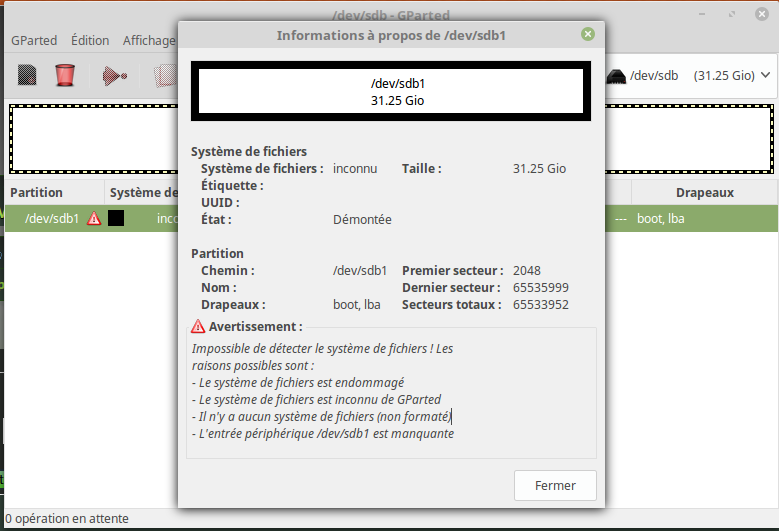Image resolution: width=779 pixels, height=531 pixels.
Task: Click the Avertissement warning triangle icon
Action: coord(198,326)
